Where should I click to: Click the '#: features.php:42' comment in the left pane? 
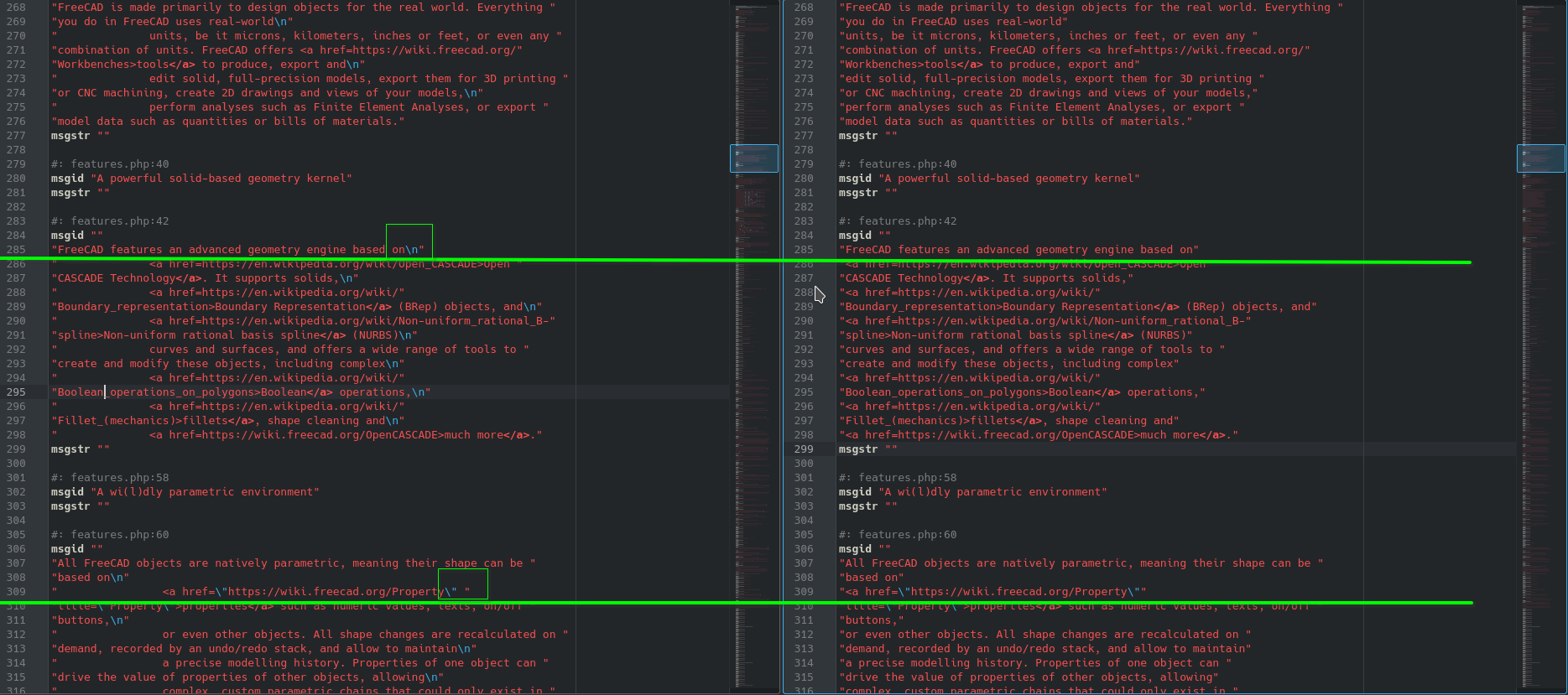110,221
